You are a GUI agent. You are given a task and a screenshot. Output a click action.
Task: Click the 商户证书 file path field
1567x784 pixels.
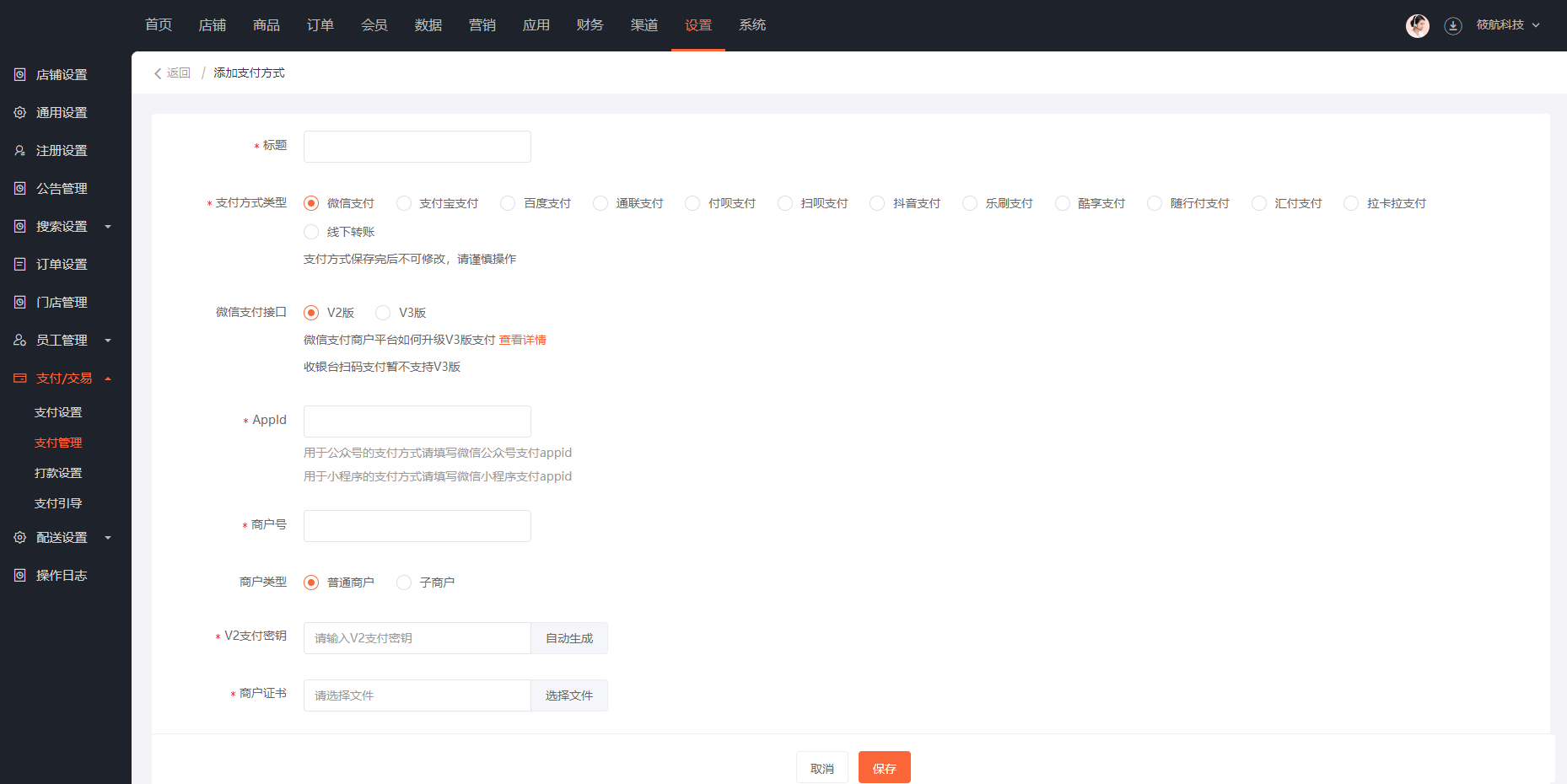pos(417,695)
